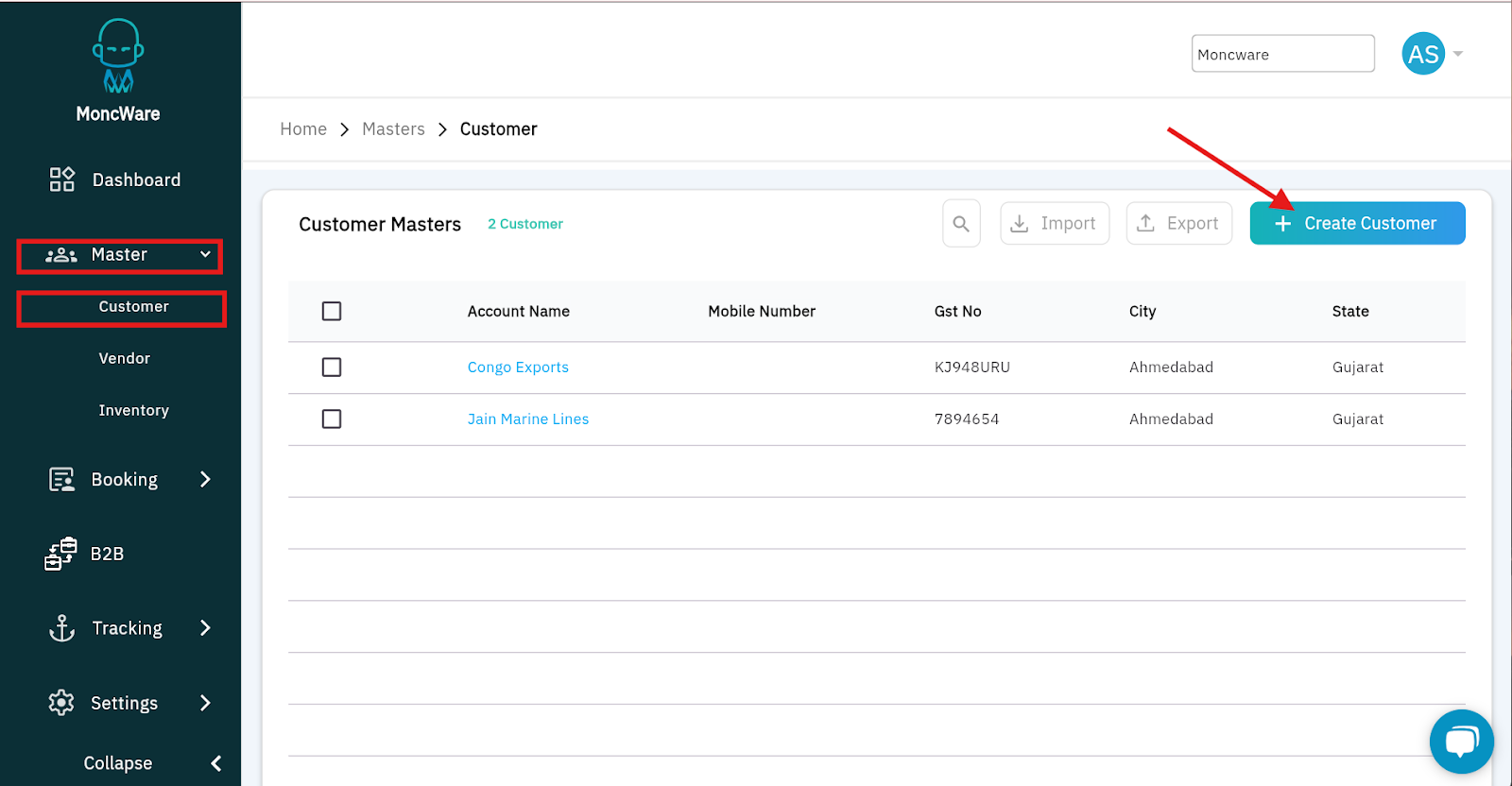Select Vendor in the sidebar submenu

[125, 358]
